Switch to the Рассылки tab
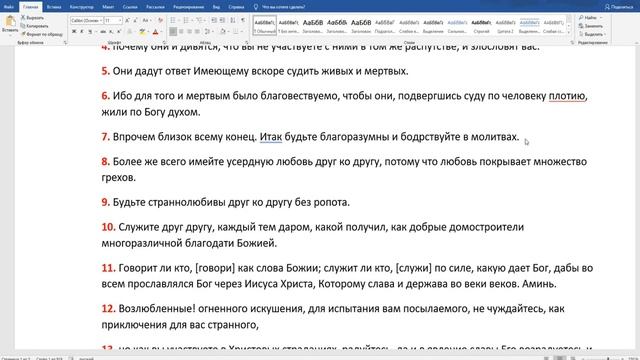The width and height of the screenshot is (640, 360). click(155, 7)
